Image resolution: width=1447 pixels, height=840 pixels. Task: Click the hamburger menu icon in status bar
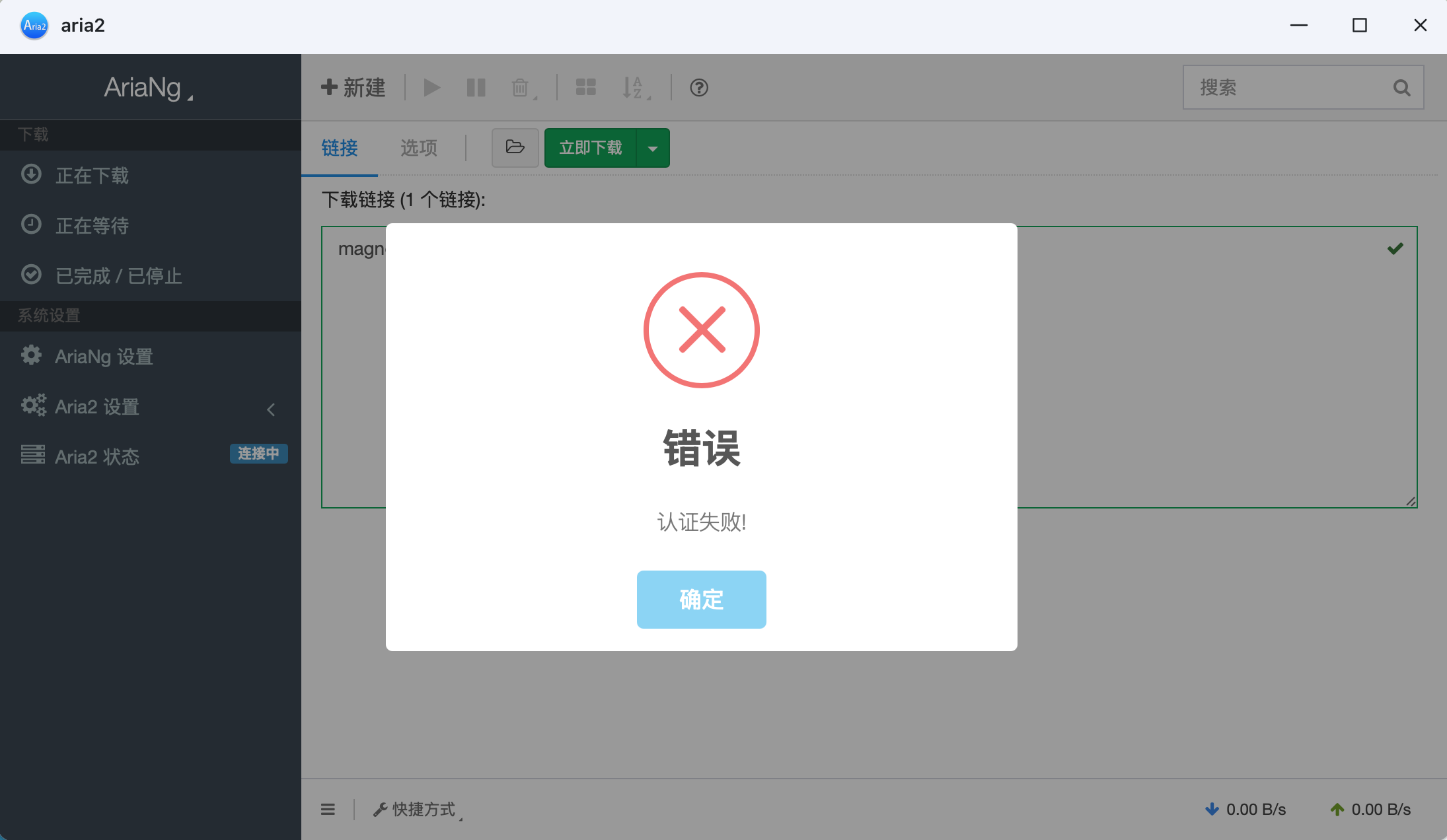[328, 809]
